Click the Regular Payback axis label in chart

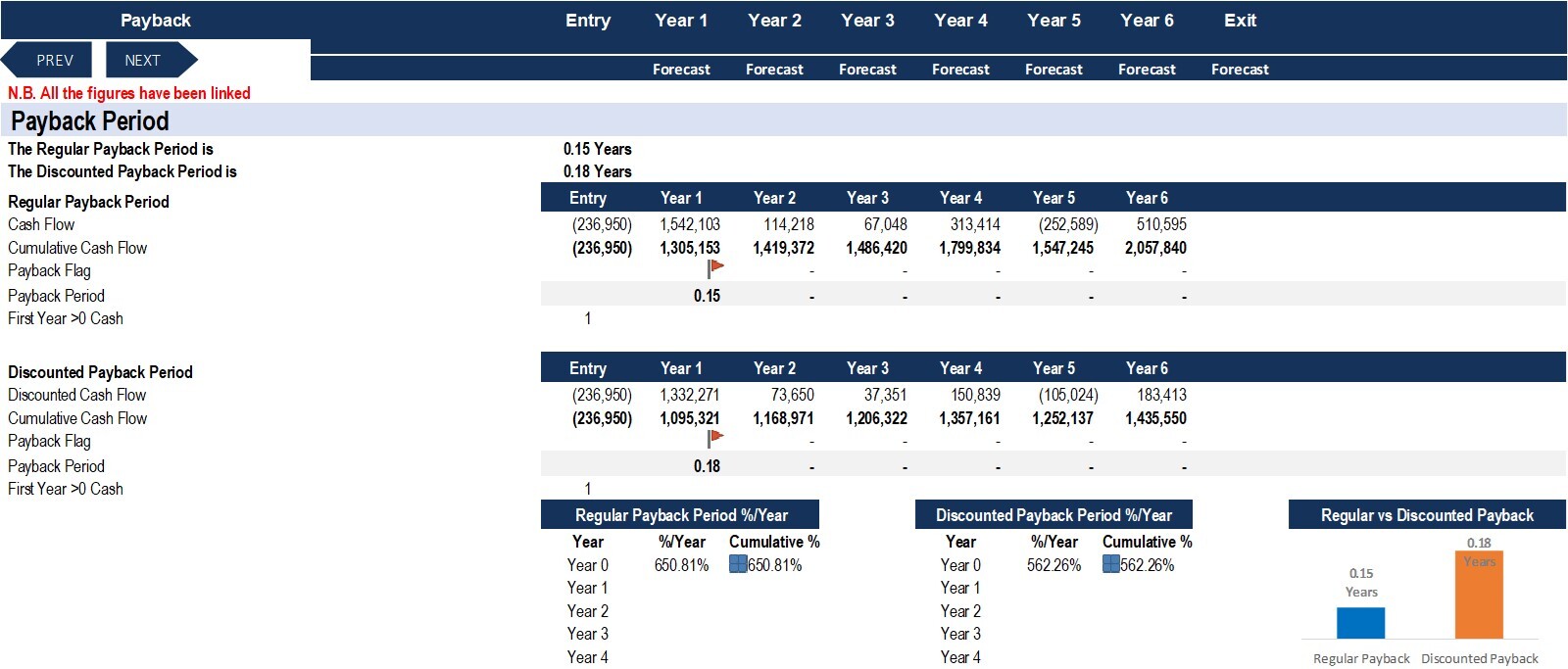[x=1361, y=658]
